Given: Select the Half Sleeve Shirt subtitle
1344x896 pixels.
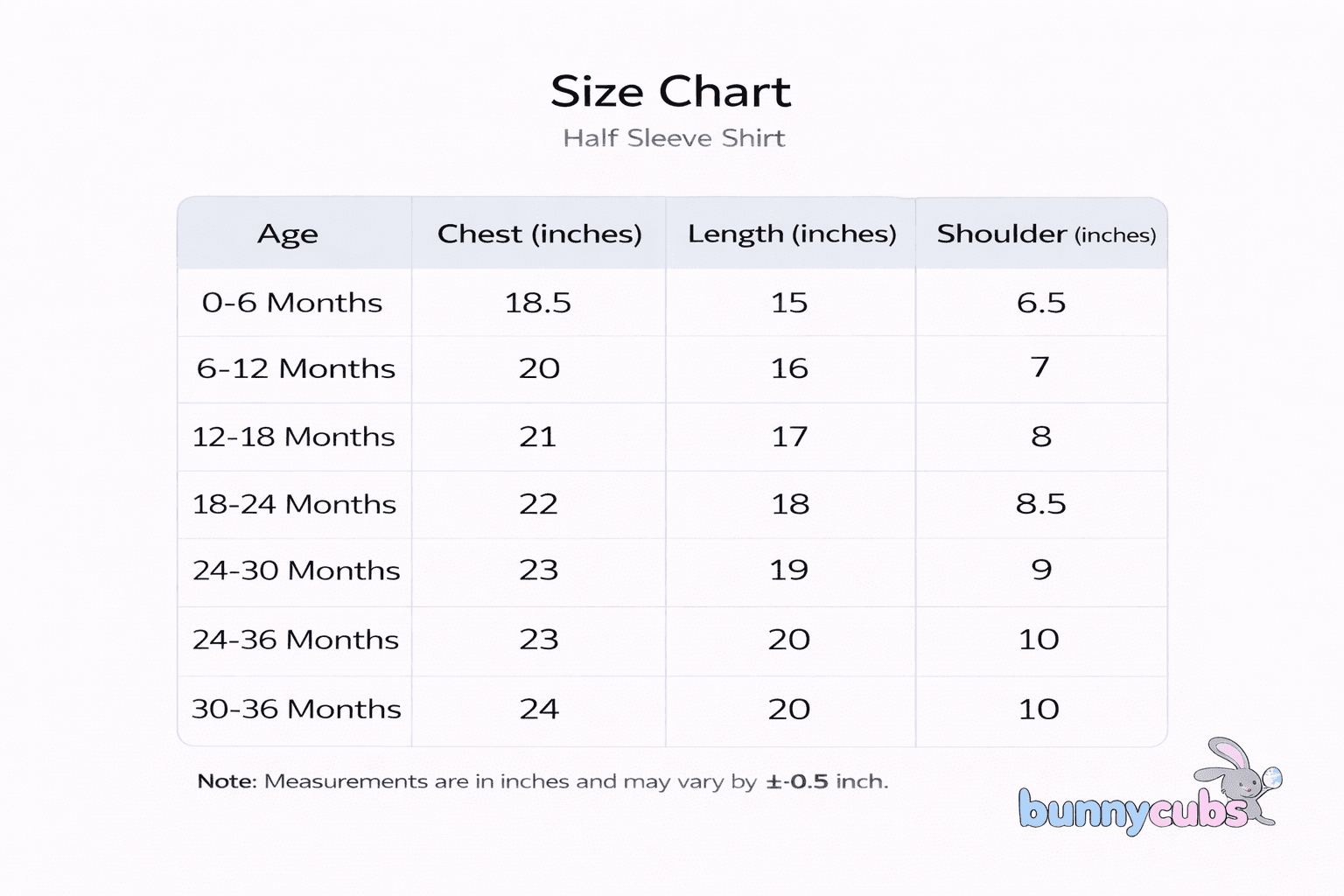Looking at the screenshot, I should [x=674, y=138].
